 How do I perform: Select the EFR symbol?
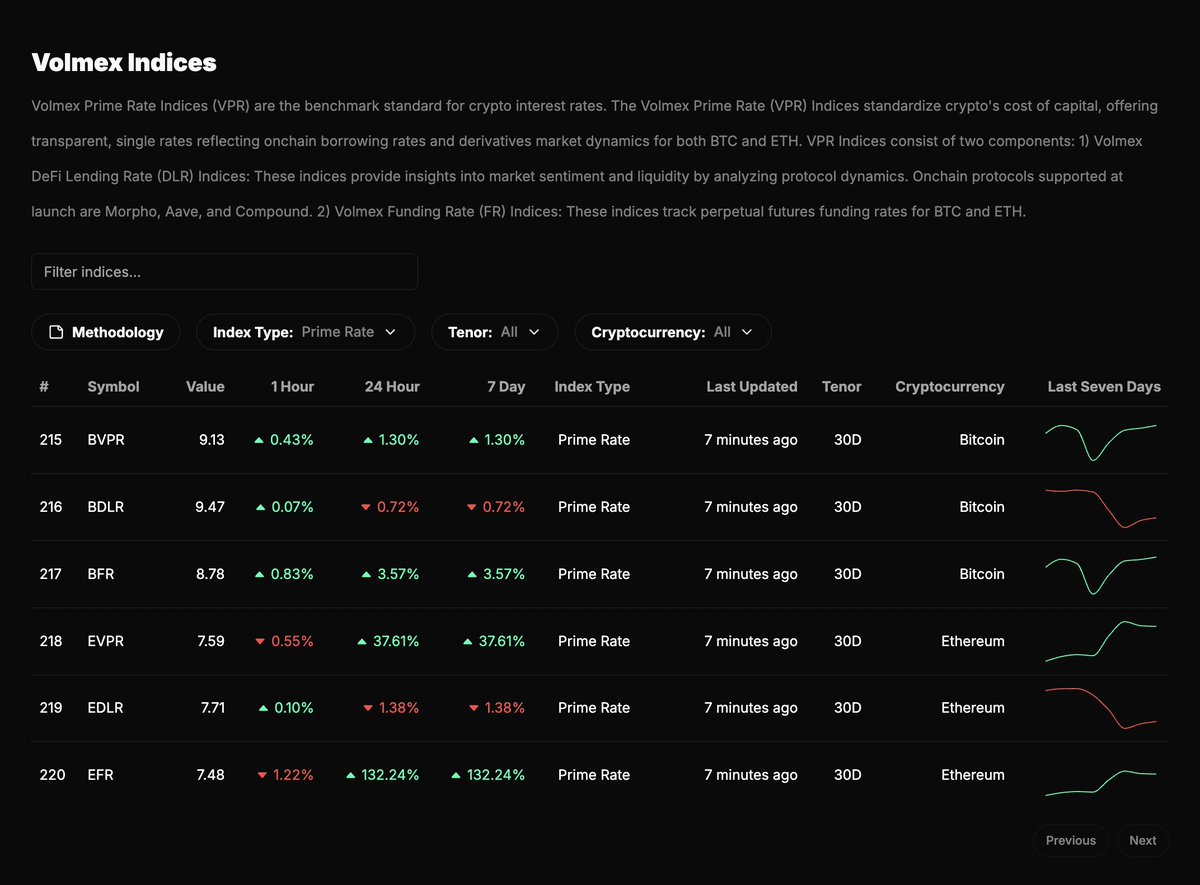click(100, 775)
